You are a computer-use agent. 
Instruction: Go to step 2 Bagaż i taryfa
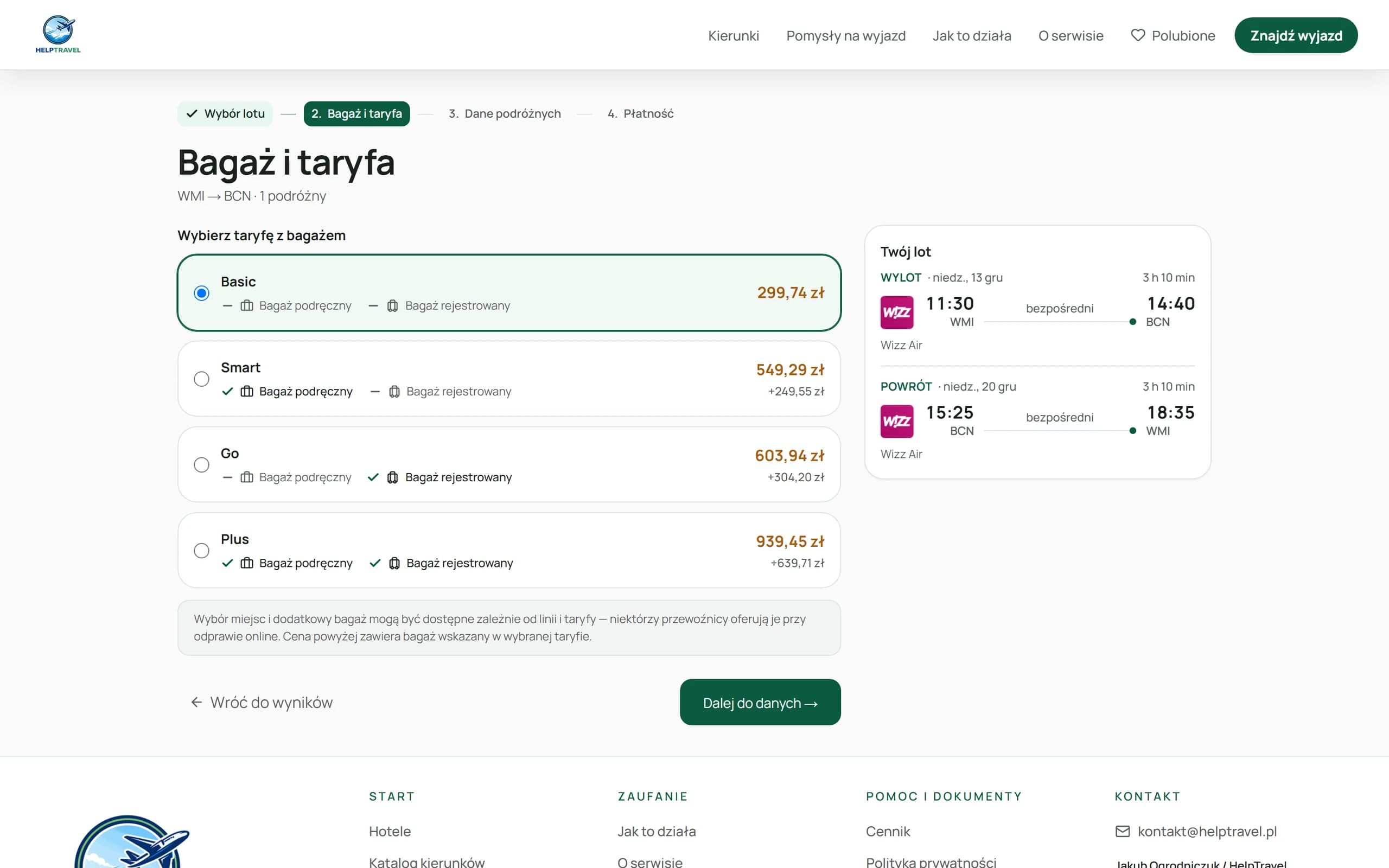tap(356, 114)
